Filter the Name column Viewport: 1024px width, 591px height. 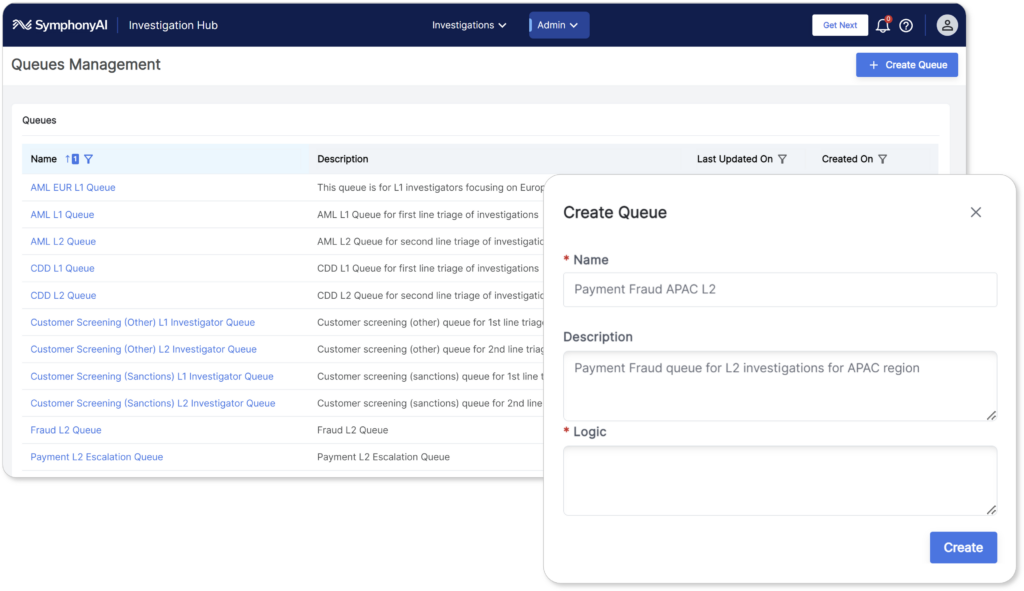point(89,159)
